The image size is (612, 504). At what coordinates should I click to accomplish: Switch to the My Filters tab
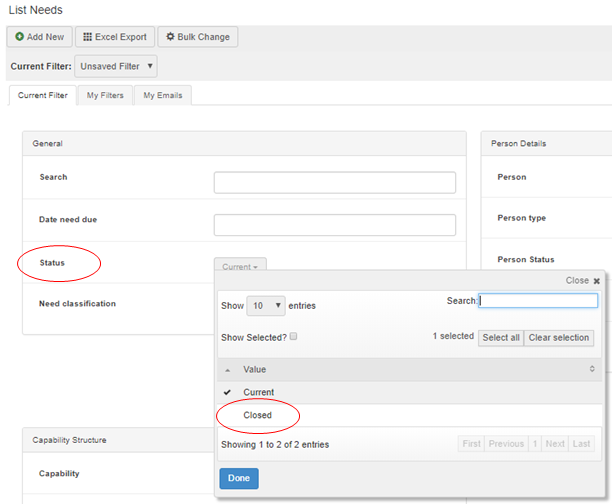click(x=106, y=95)
